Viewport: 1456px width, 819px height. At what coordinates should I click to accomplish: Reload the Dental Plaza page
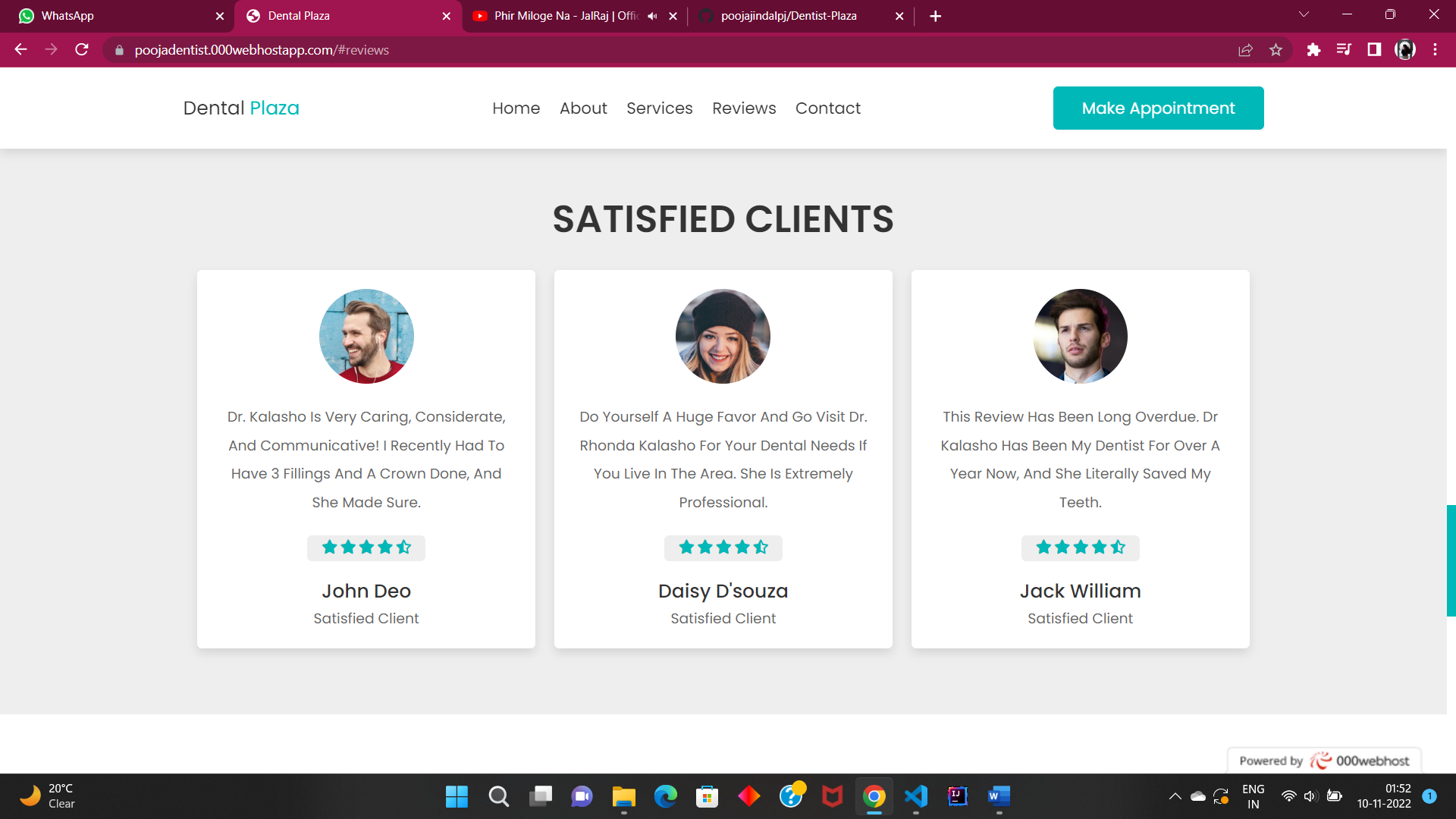click(82, 50)
